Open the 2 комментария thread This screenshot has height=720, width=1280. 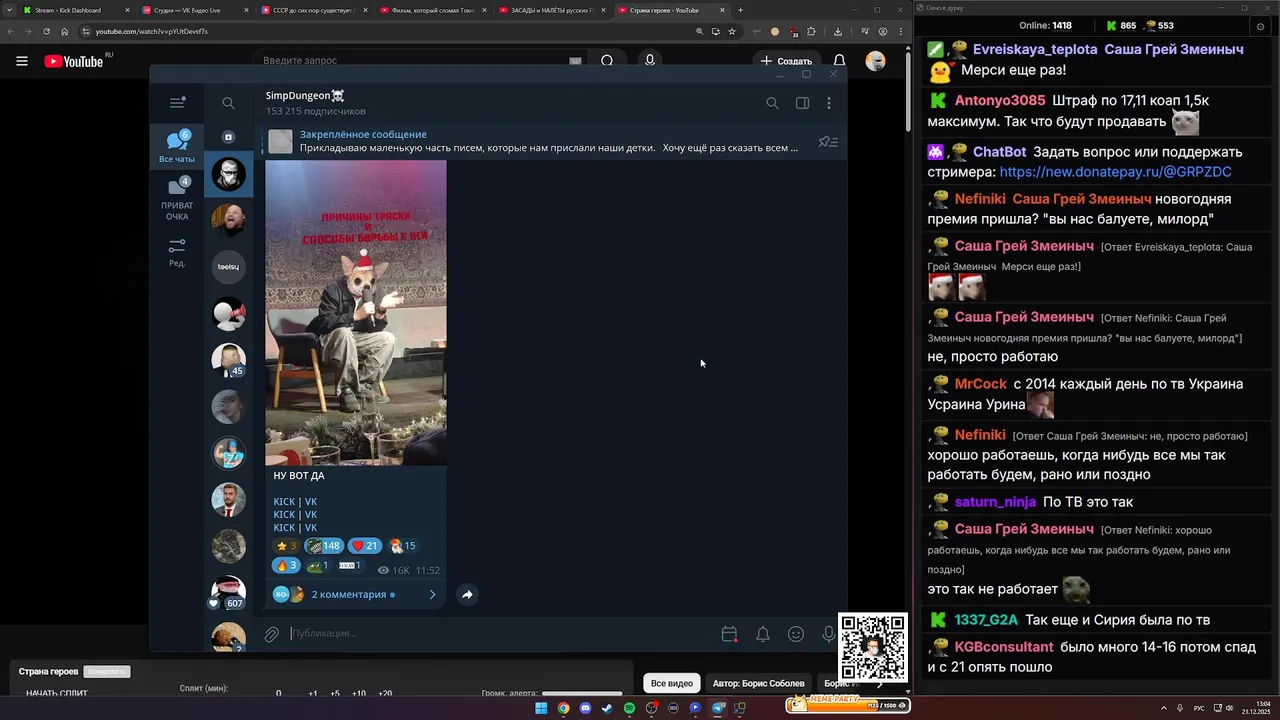pyautogui.click(x=355, y=594)
